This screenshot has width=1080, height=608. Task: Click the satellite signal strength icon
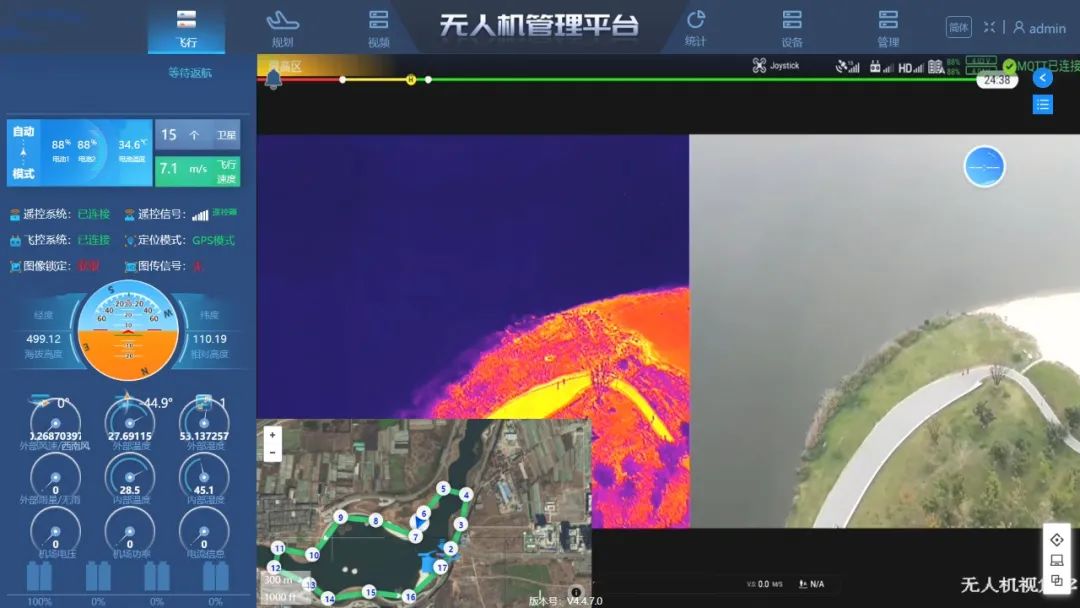click(847, 67)
